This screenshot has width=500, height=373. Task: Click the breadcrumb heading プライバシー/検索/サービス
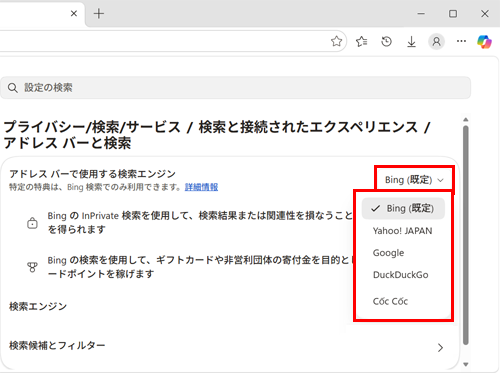[92, 127]
